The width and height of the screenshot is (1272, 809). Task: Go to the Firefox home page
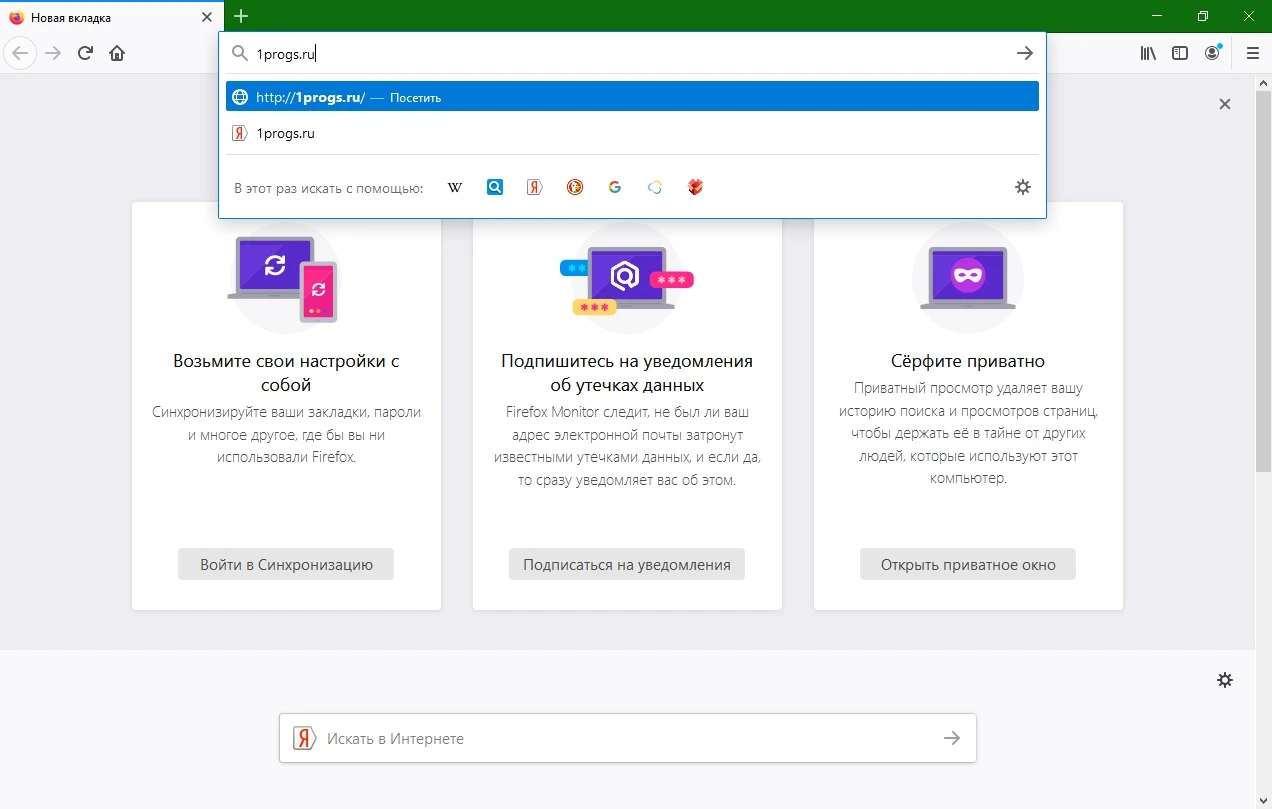click(x=117, y=53)
